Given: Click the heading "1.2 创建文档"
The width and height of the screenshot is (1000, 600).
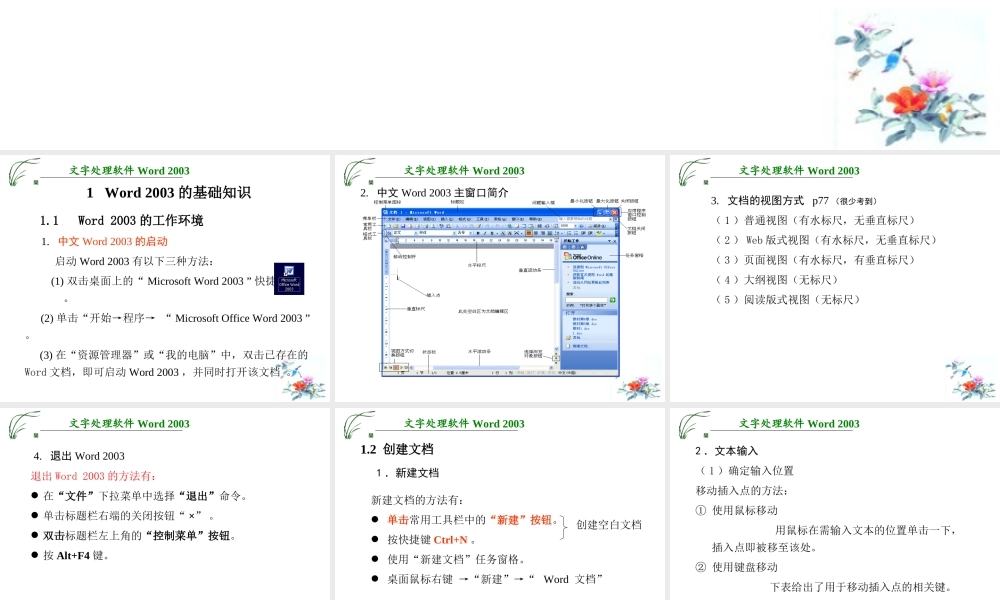Looking at the screenshot, I should [397, 449].
